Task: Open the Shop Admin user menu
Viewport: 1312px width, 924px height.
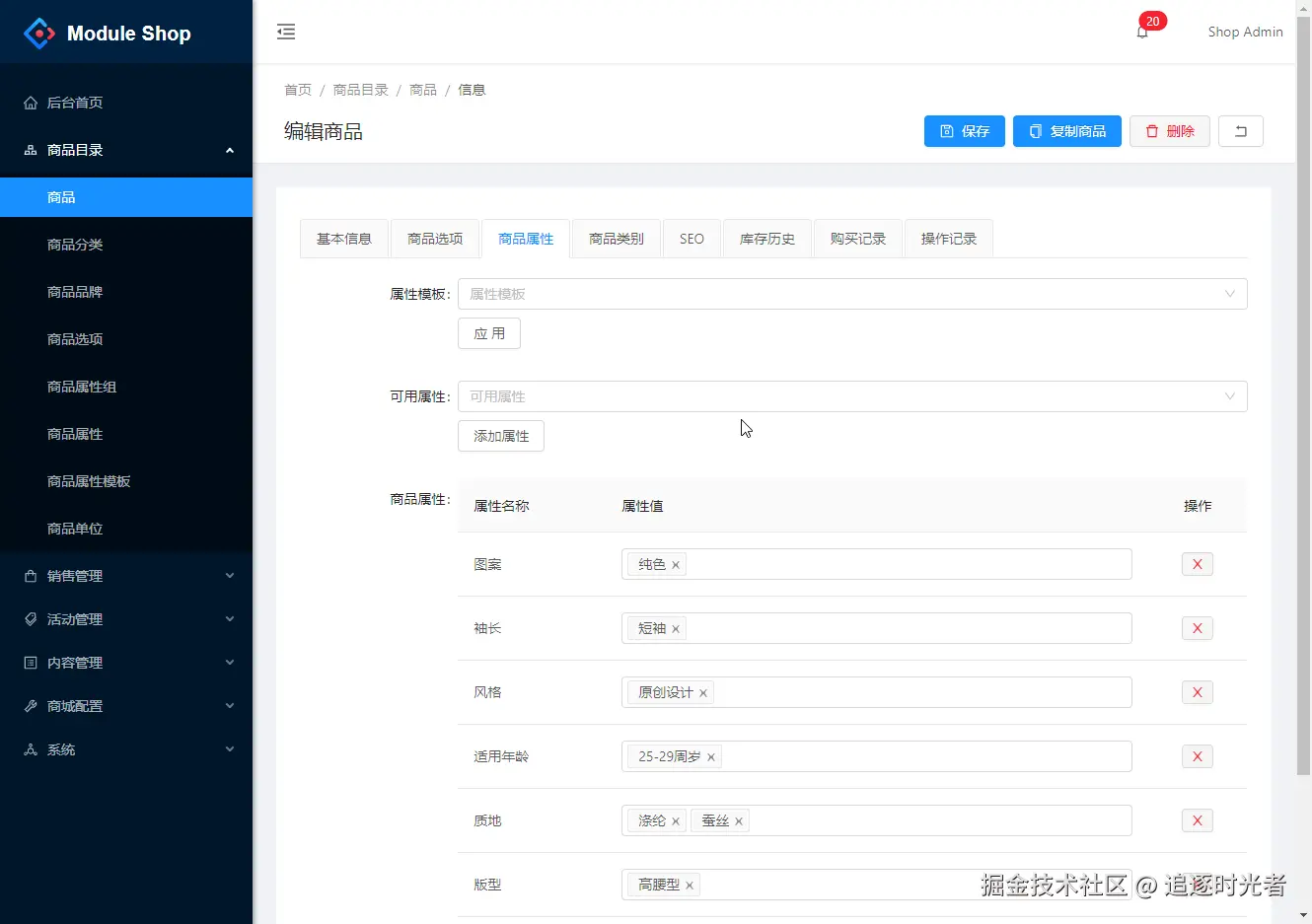Action: (x=1245, y=32)
